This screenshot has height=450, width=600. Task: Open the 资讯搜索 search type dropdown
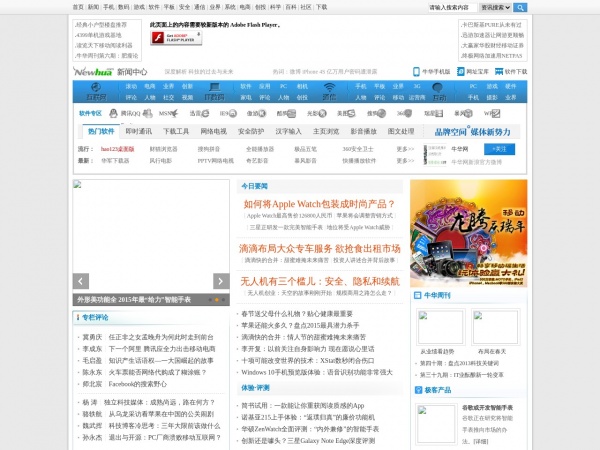(x=496, y=7)
